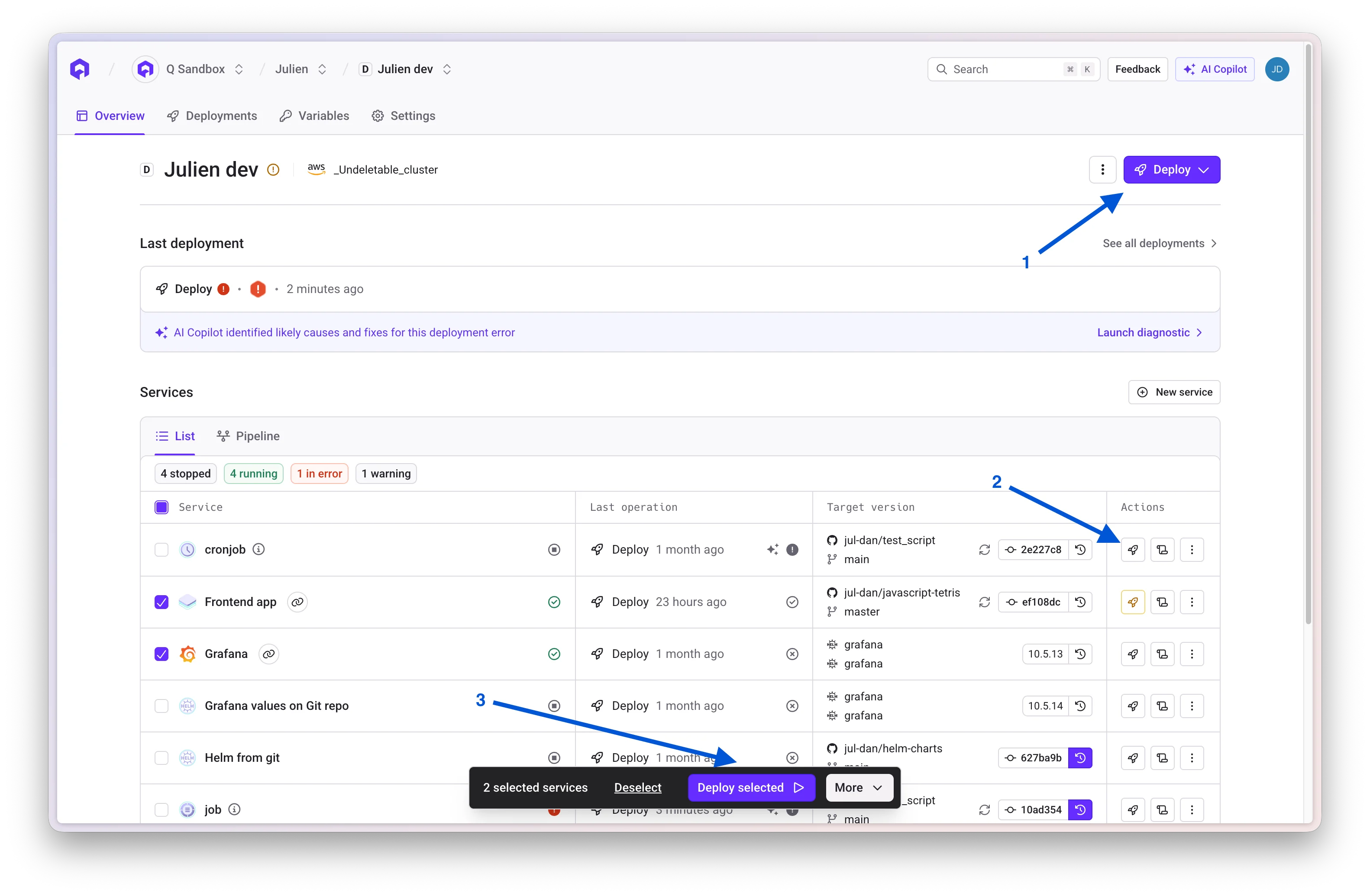Open the Settings tab
The height and width of the screenshot is (896, 1370).
pyautogui.click(x=403, y=116)
